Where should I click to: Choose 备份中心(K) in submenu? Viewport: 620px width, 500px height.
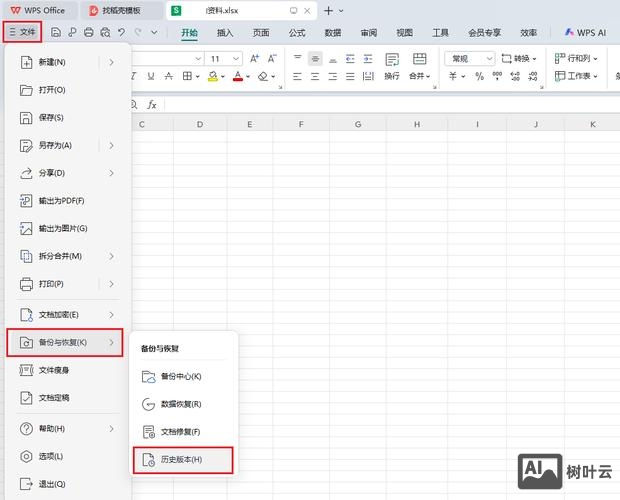tap(183, 377)
